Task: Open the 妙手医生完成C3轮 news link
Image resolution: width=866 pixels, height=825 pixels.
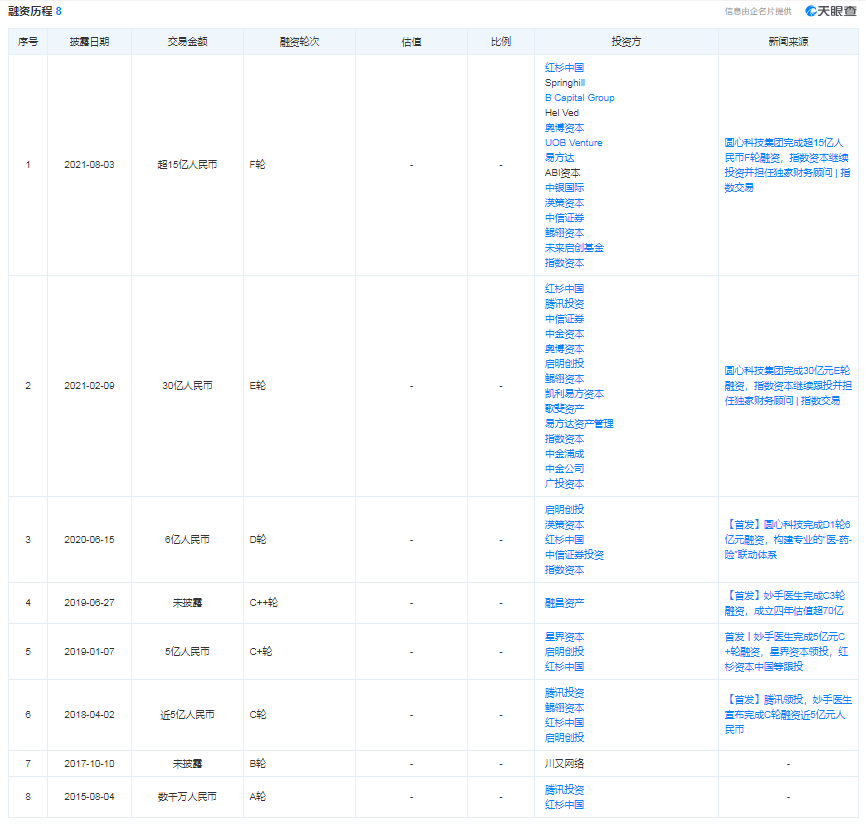Action: click(785, 603)
